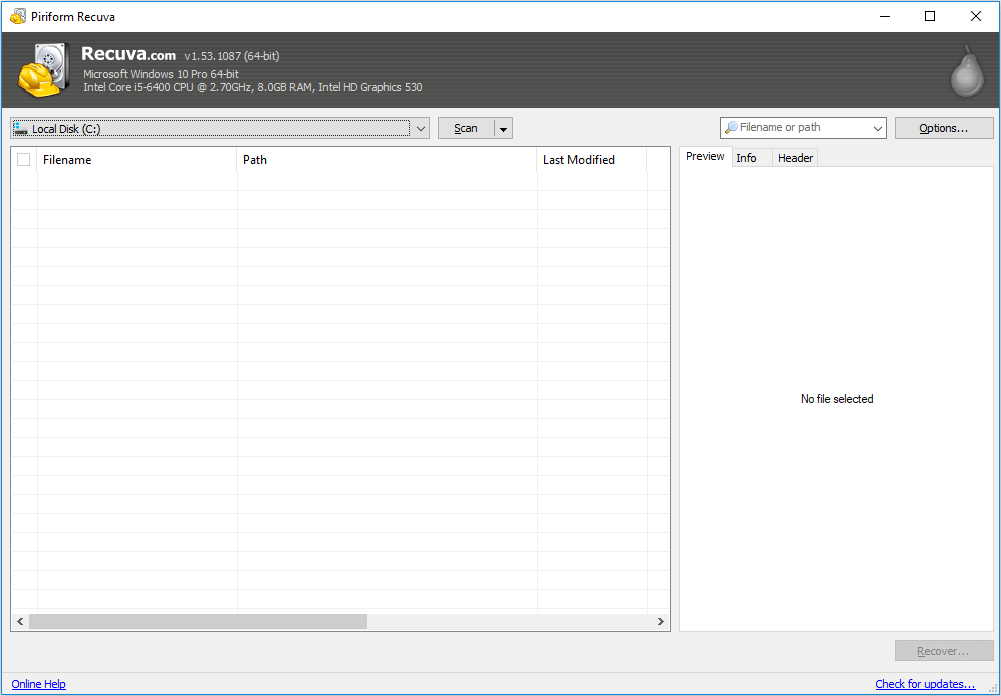Click Check for updates
The image size is (1001, 696).
coord(925,684)
